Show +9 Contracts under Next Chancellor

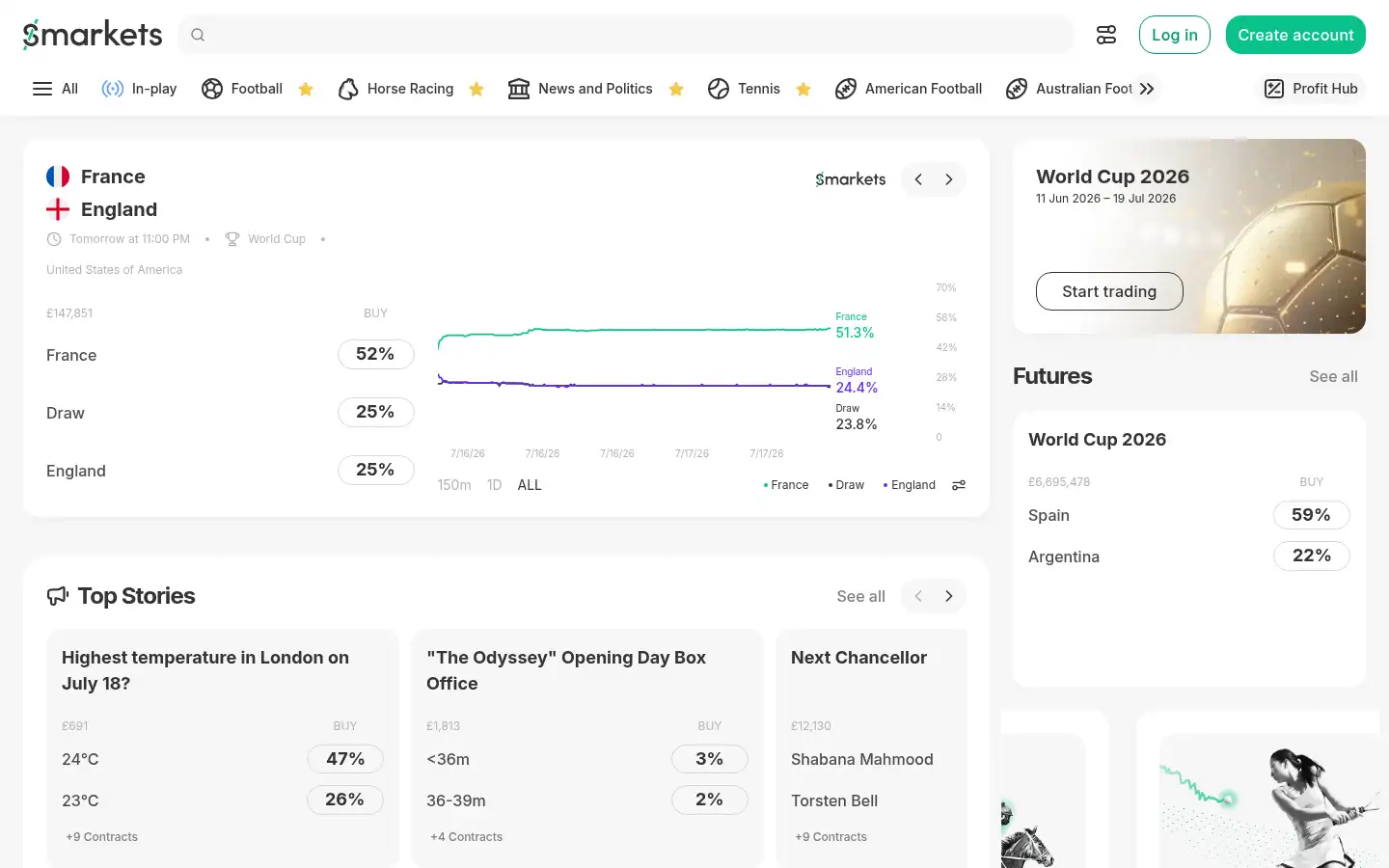pos(831,837)
